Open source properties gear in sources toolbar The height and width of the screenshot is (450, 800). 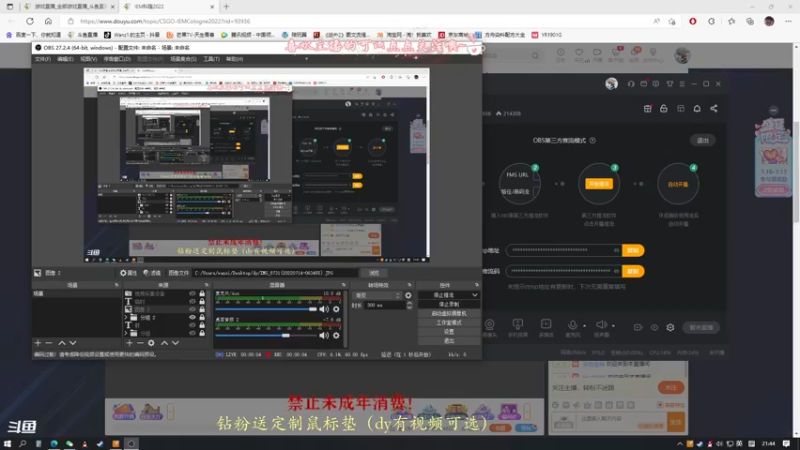click(151, 343)
